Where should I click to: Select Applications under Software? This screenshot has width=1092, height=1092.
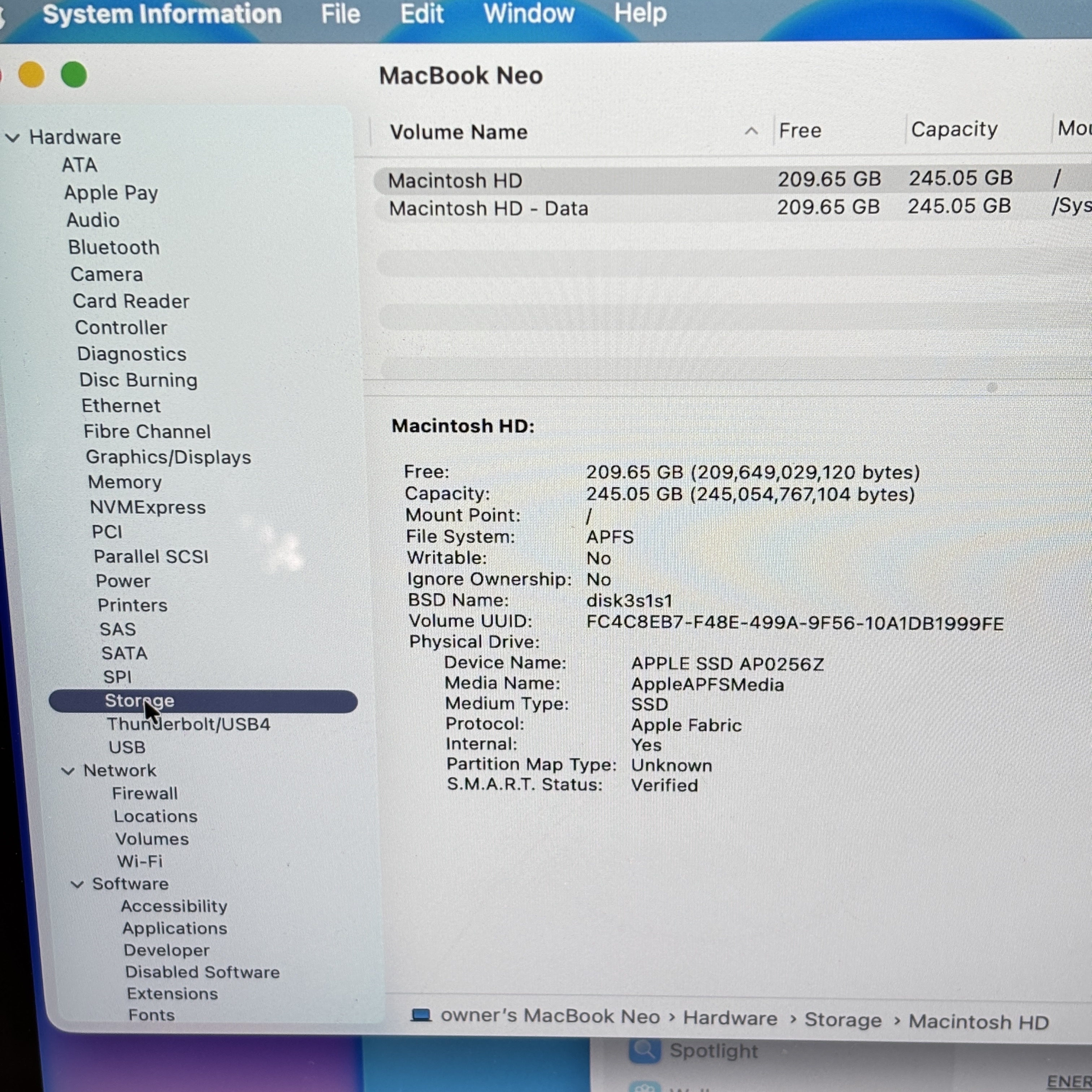pos(175,928)
